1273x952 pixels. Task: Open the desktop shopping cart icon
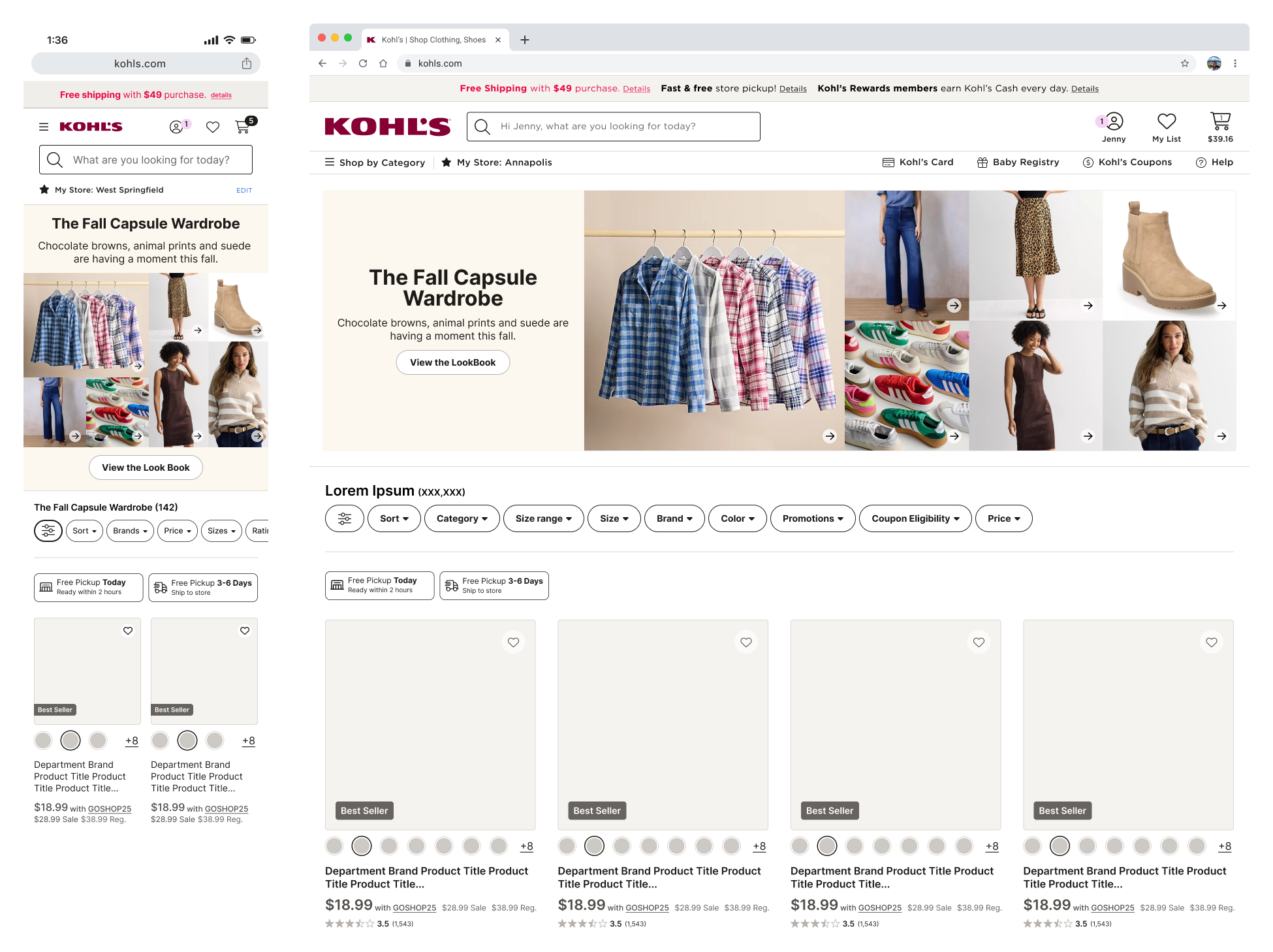click(x=1219, y=122)
